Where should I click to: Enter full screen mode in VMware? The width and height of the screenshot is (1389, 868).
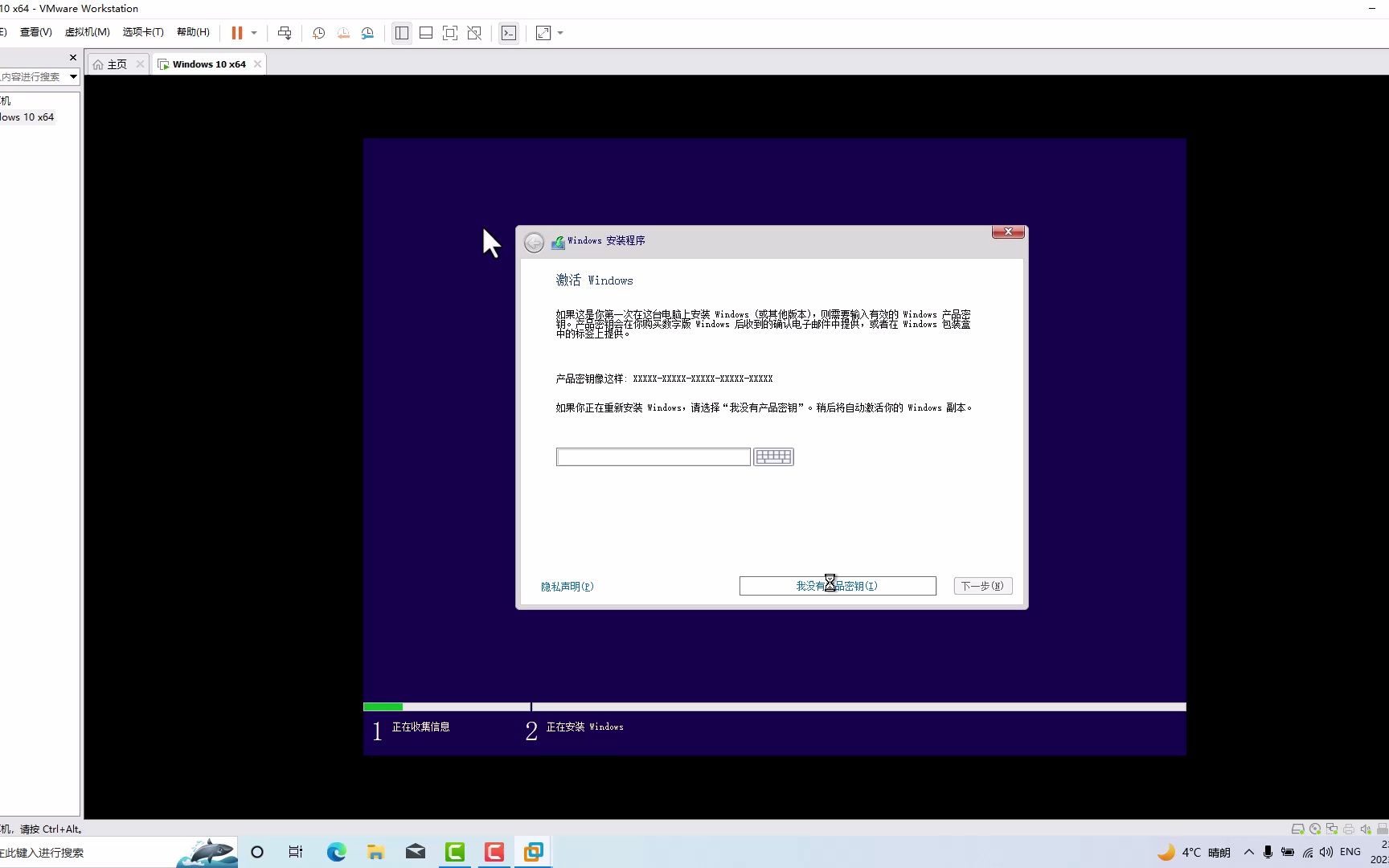point(450,33)
